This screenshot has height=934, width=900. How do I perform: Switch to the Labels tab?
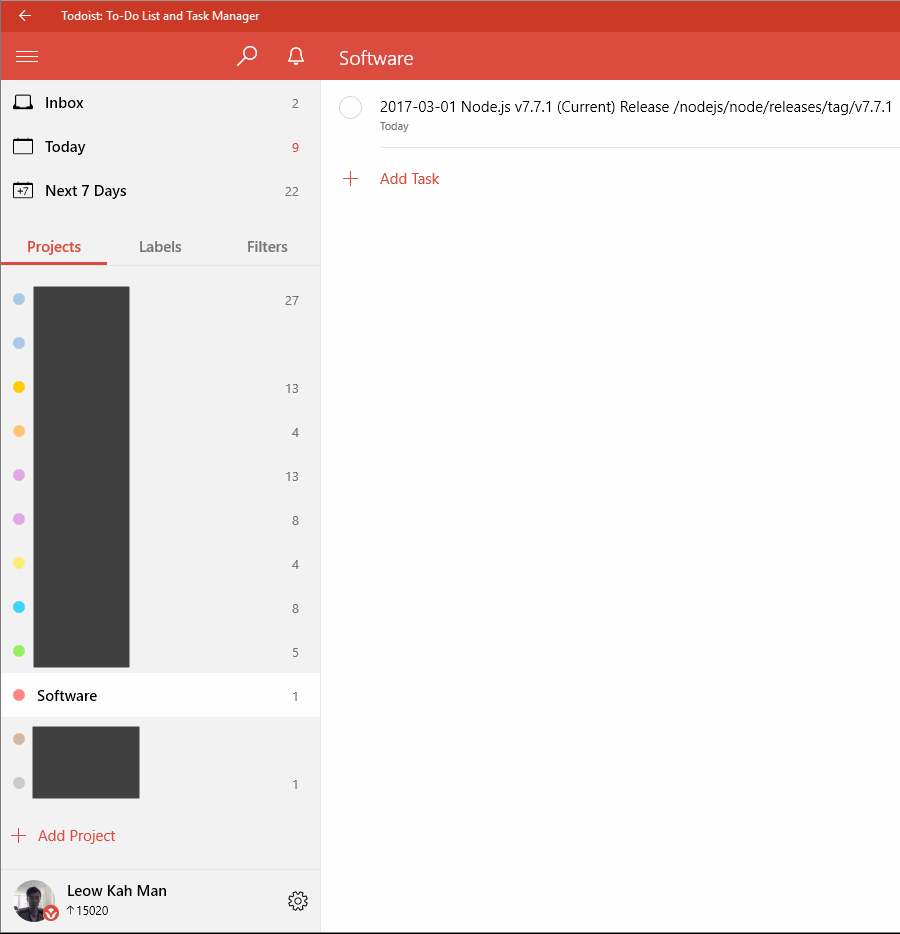(160, 247)
